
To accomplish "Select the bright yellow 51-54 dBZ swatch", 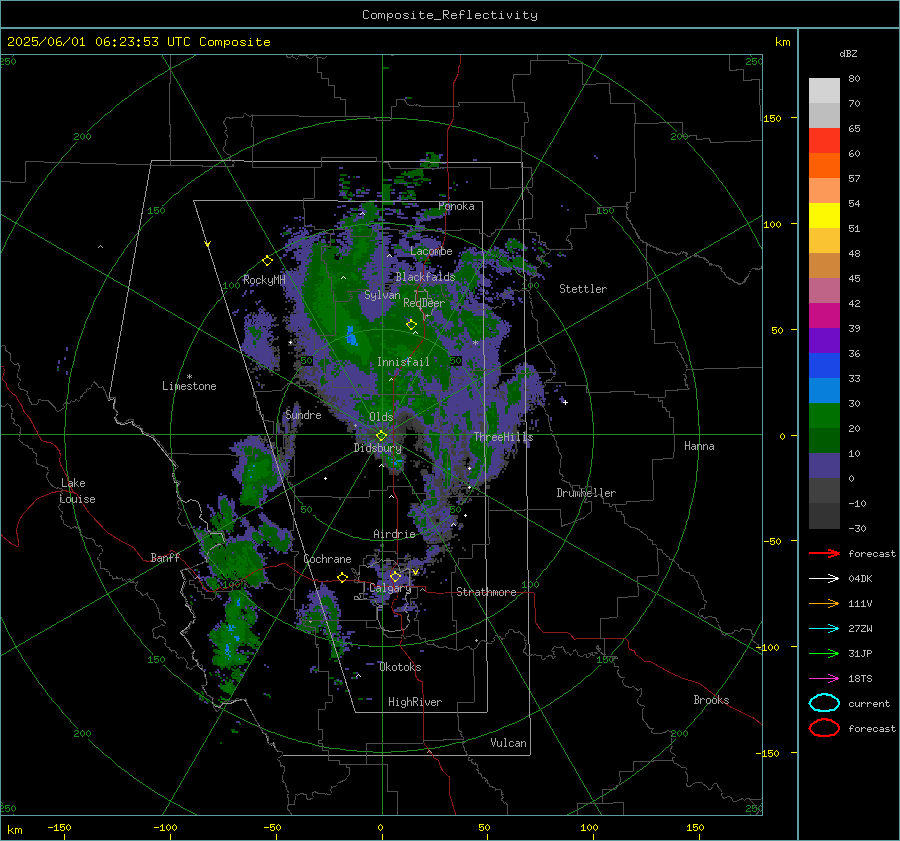I will 824,216.
